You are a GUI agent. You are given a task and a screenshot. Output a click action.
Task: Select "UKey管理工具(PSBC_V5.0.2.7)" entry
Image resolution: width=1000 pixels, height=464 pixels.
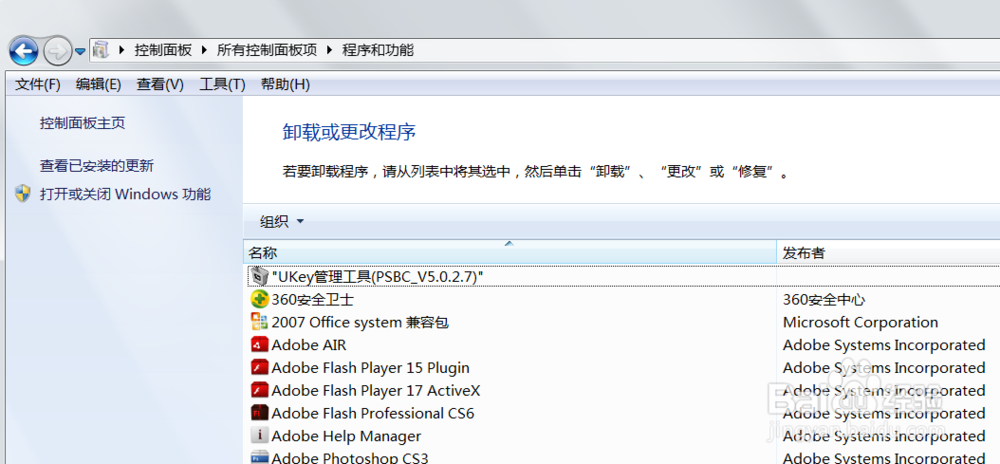pos(378,276)
